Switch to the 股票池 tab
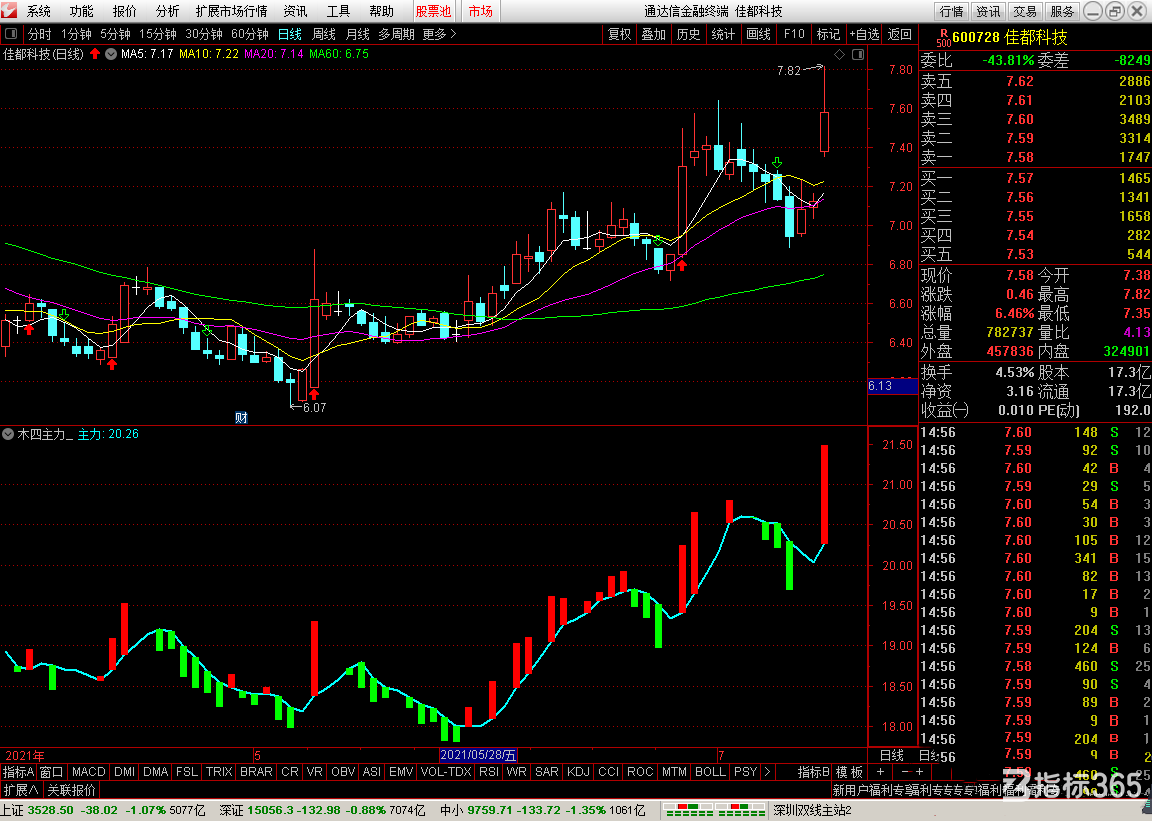The width and height of the screenshot is (1152, 822). coord(433,11)
